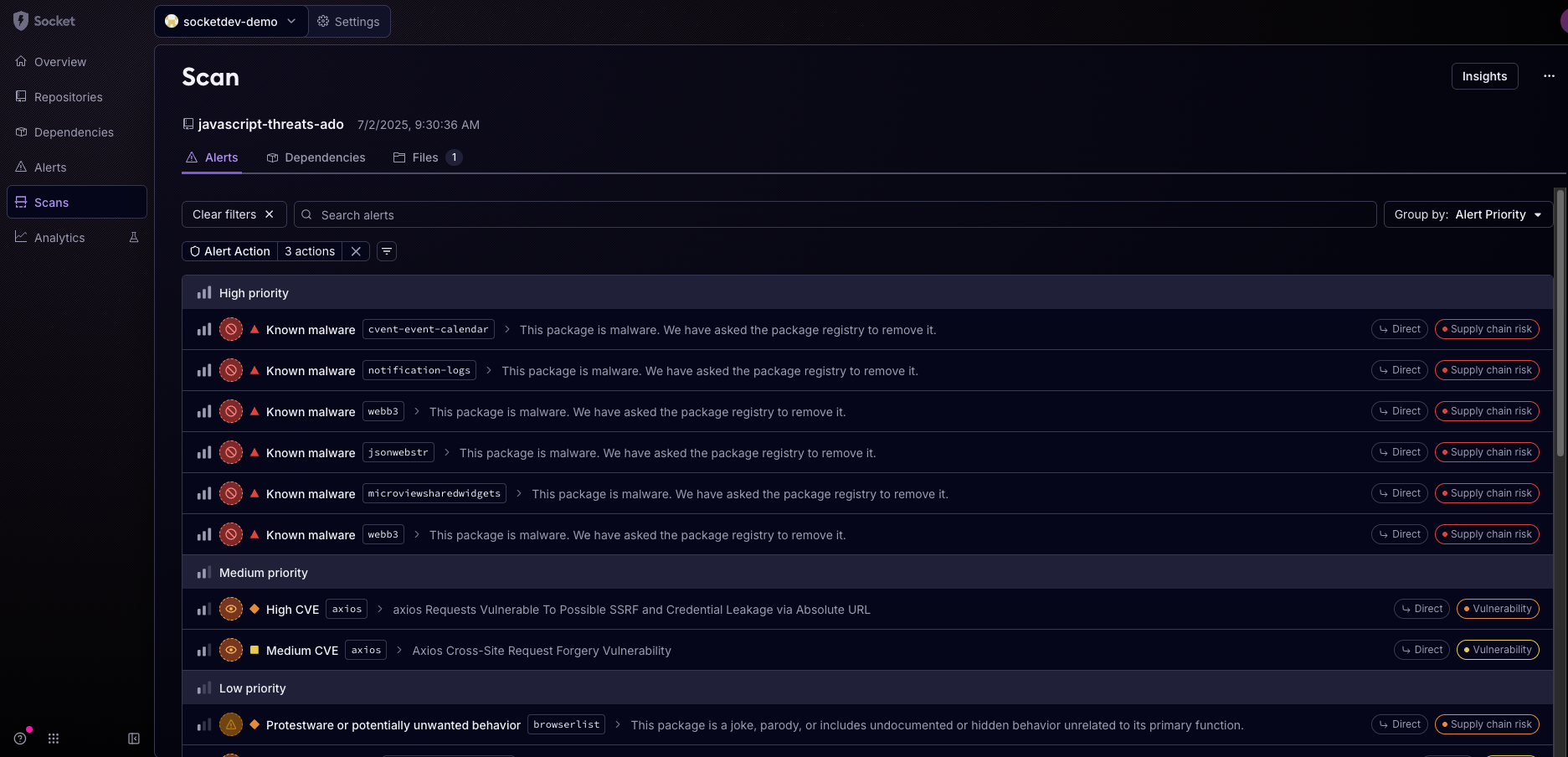Image resolution: width=1568 pixels, height=757 pixels.
Task: Expand chevron on cvent-event-calendar alert
Action: click(506, 330)
